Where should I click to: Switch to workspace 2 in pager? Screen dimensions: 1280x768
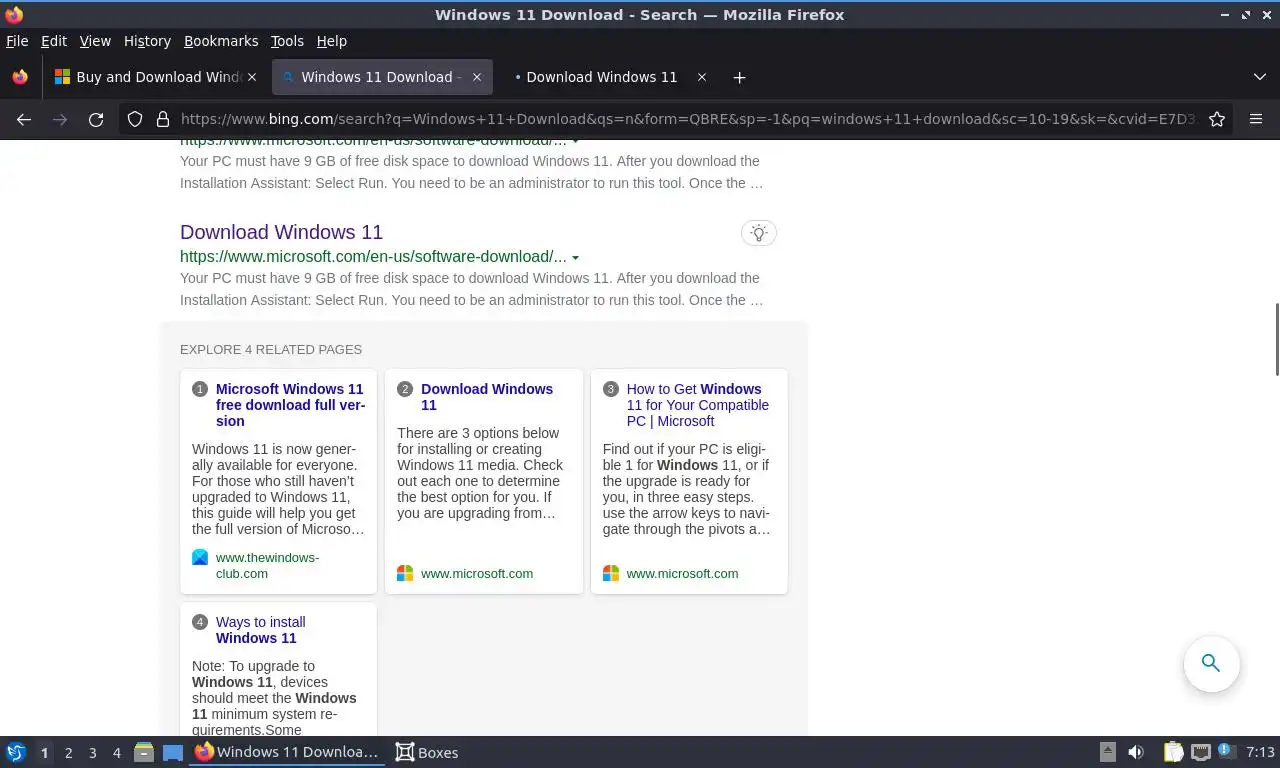[x=68, y=753]
